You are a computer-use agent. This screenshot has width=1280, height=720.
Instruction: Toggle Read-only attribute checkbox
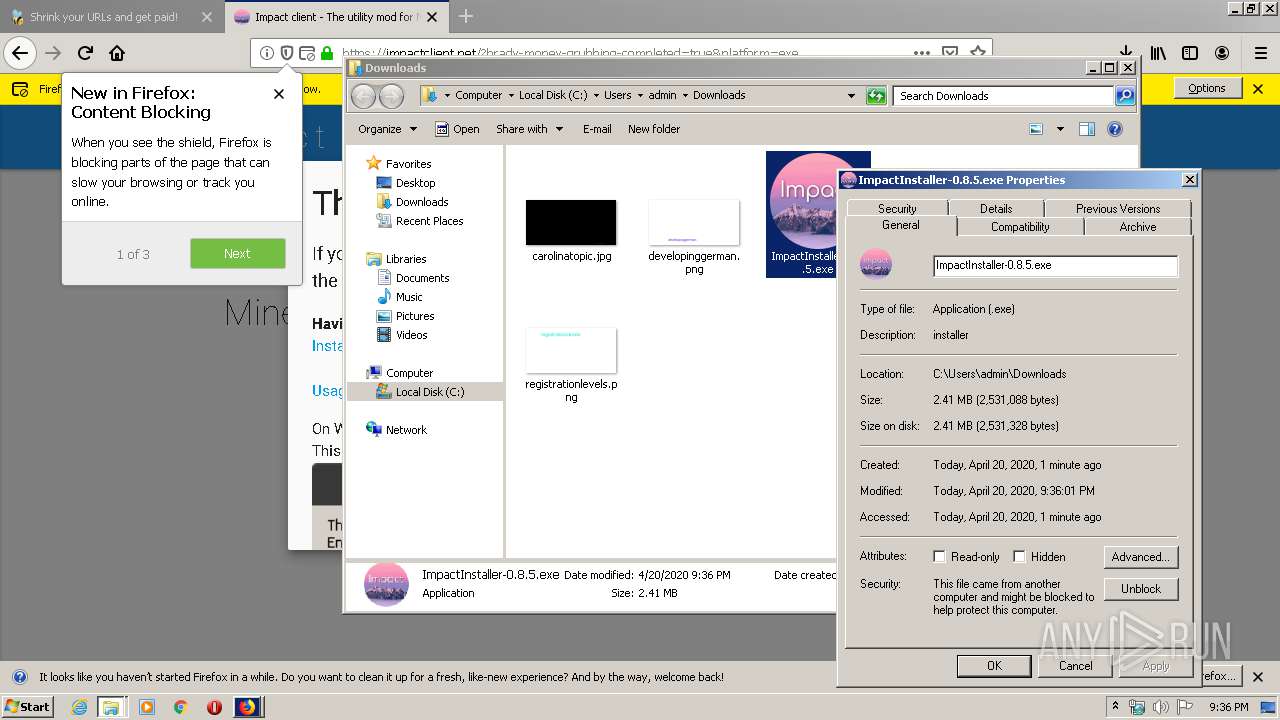[939, 557]
